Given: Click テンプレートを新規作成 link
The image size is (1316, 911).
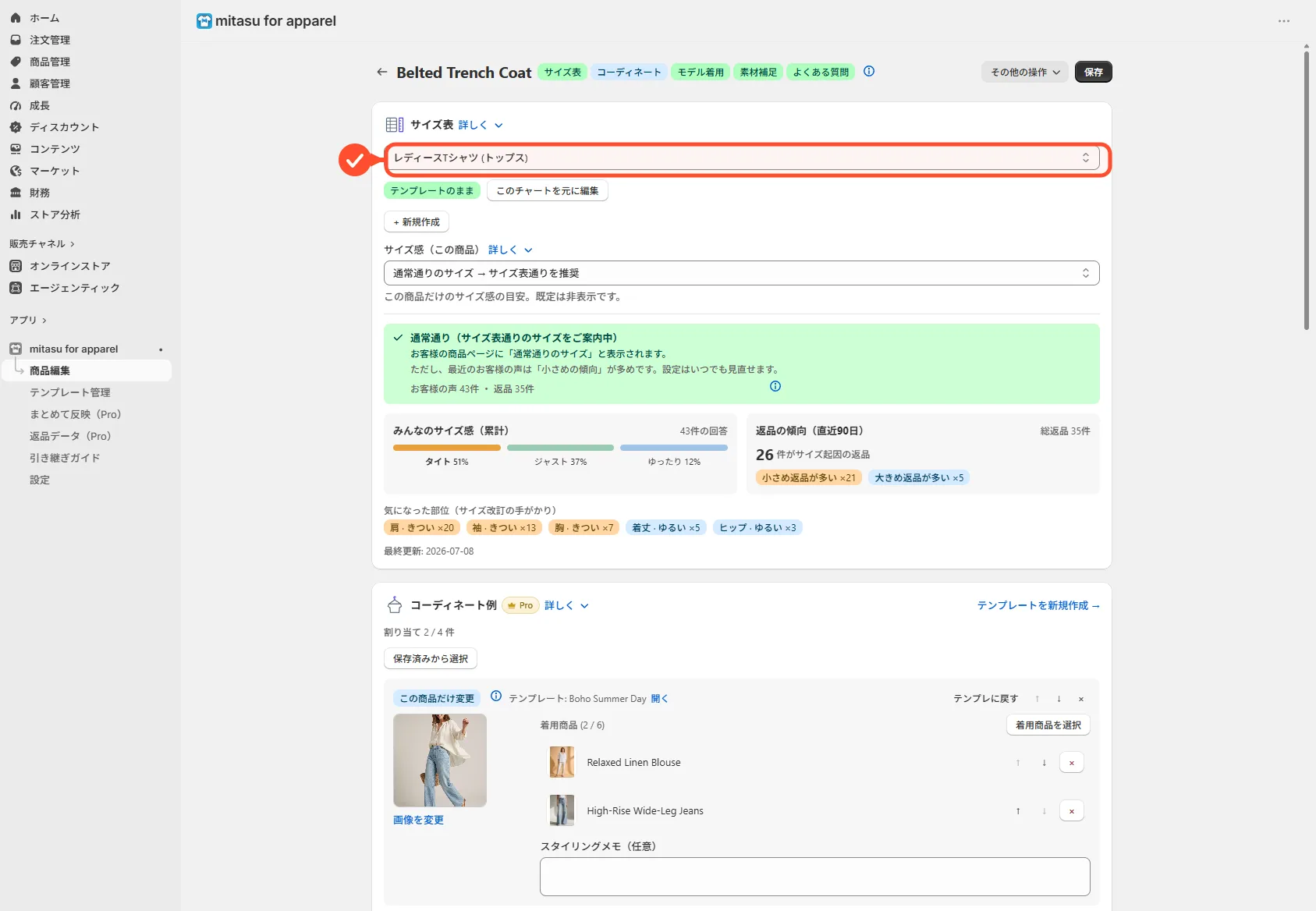Looking at the screenshot, I should [1038, 605].
